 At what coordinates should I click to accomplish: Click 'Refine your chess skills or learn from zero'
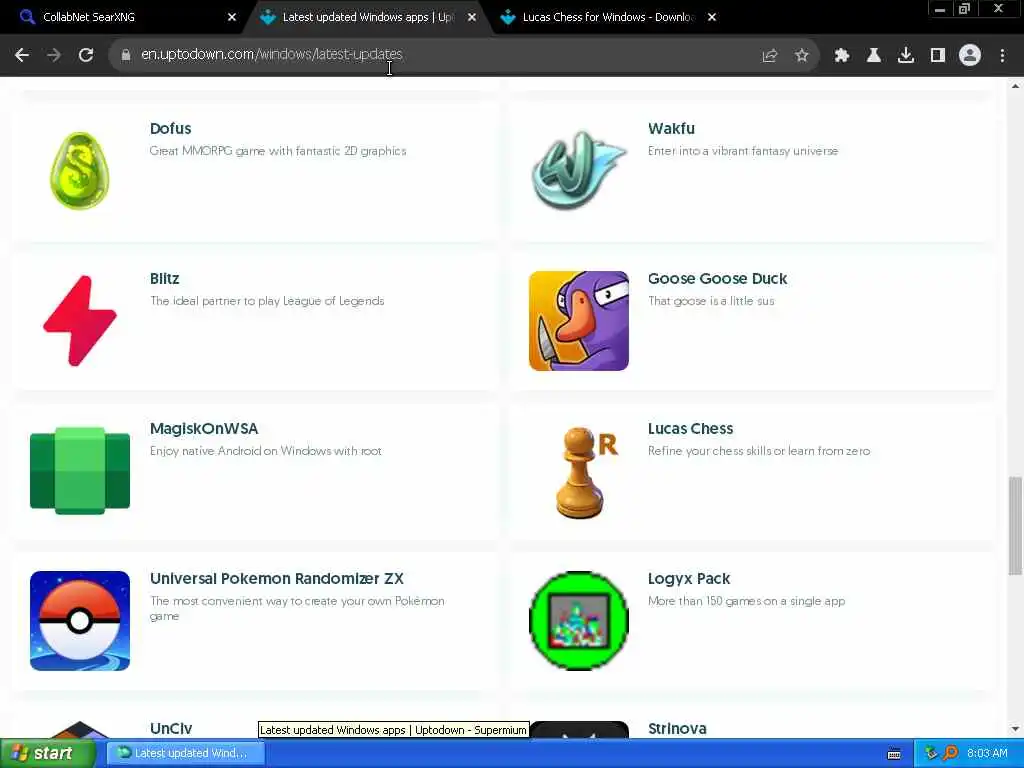point(759,451)
